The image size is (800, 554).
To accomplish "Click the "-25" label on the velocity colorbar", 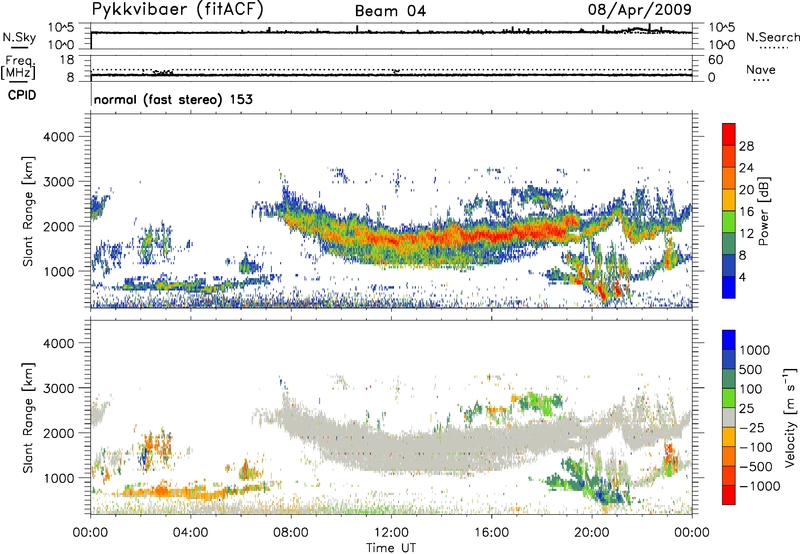I will [752, 428].
